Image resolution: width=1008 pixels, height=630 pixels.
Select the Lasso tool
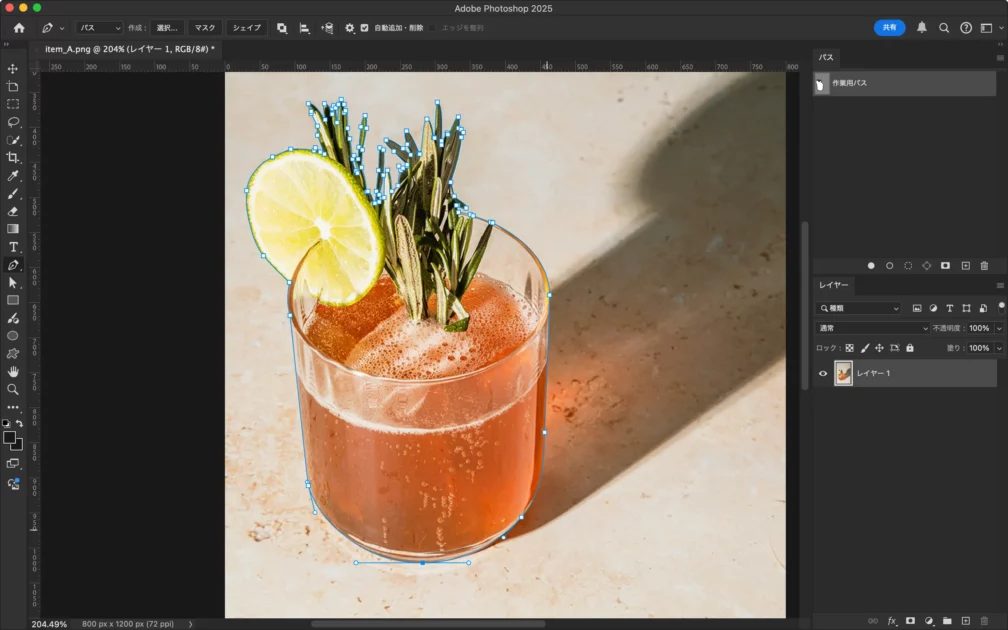point(13,122)
